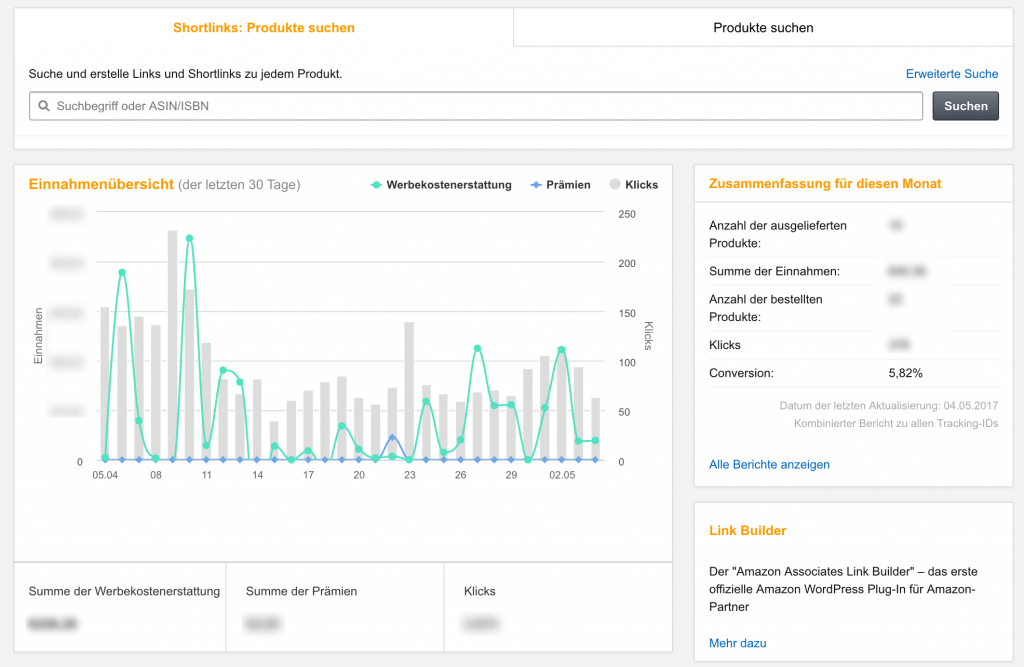
Task: Click the 250 right axis value
Action: pos(627,214)
